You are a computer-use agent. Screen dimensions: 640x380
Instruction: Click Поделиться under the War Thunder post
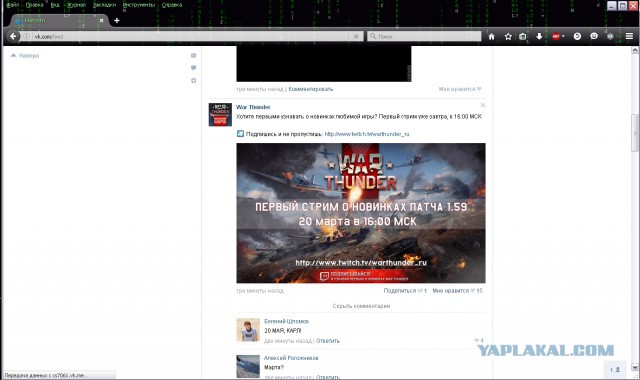(x=405, y=291)
